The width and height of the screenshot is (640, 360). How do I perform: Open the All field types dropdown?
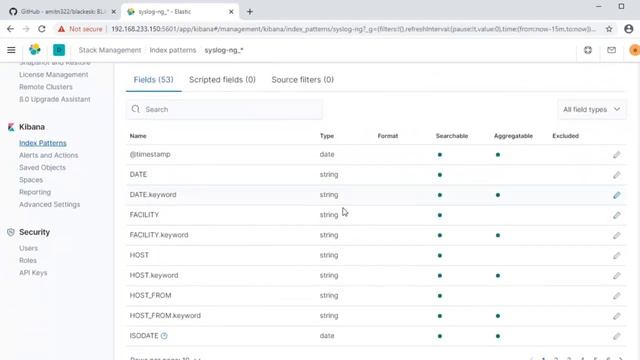[591, 109]
